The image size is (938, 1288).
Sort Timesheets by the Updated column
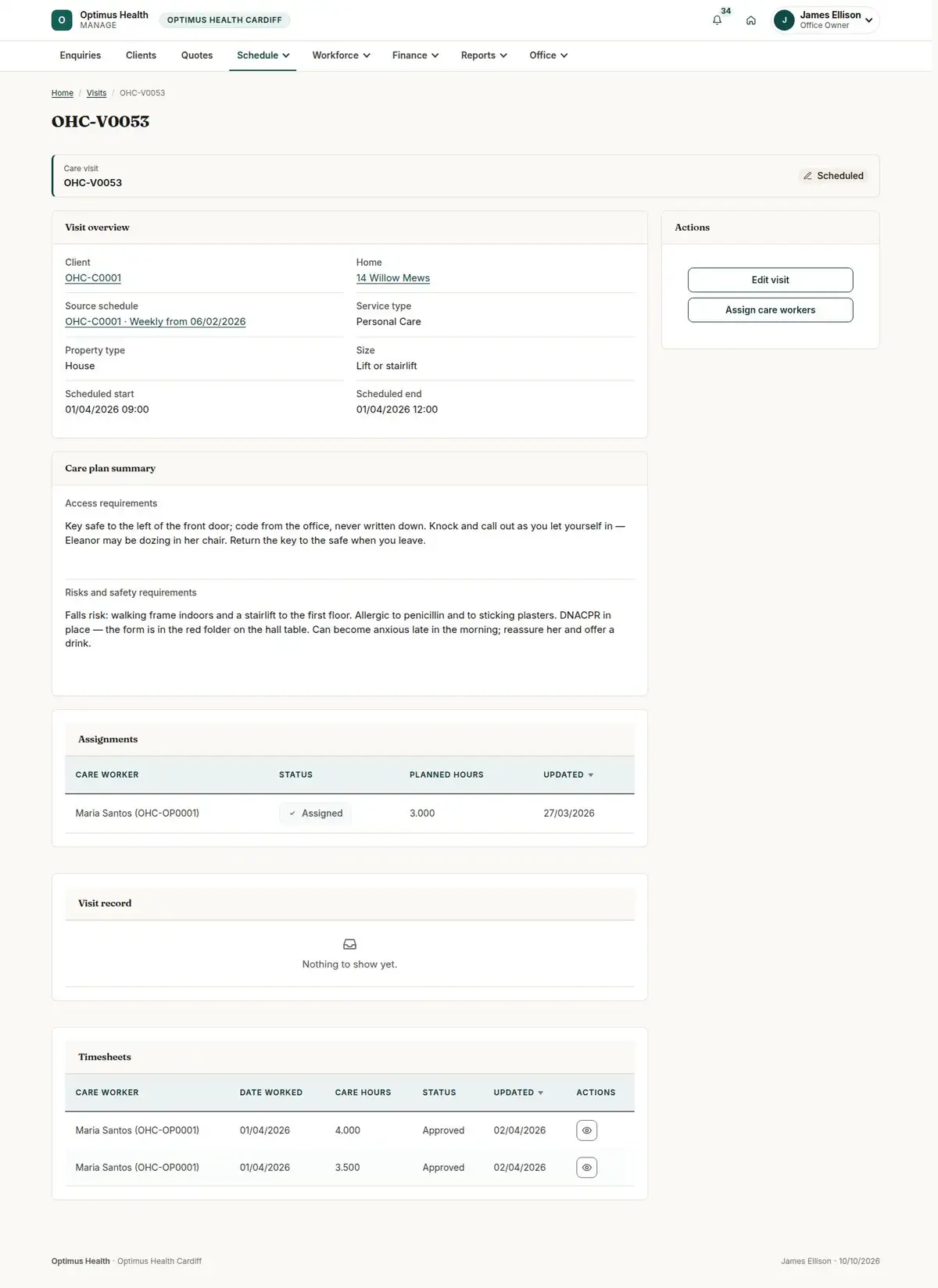pyautogui.click(x=518, y=1093)
